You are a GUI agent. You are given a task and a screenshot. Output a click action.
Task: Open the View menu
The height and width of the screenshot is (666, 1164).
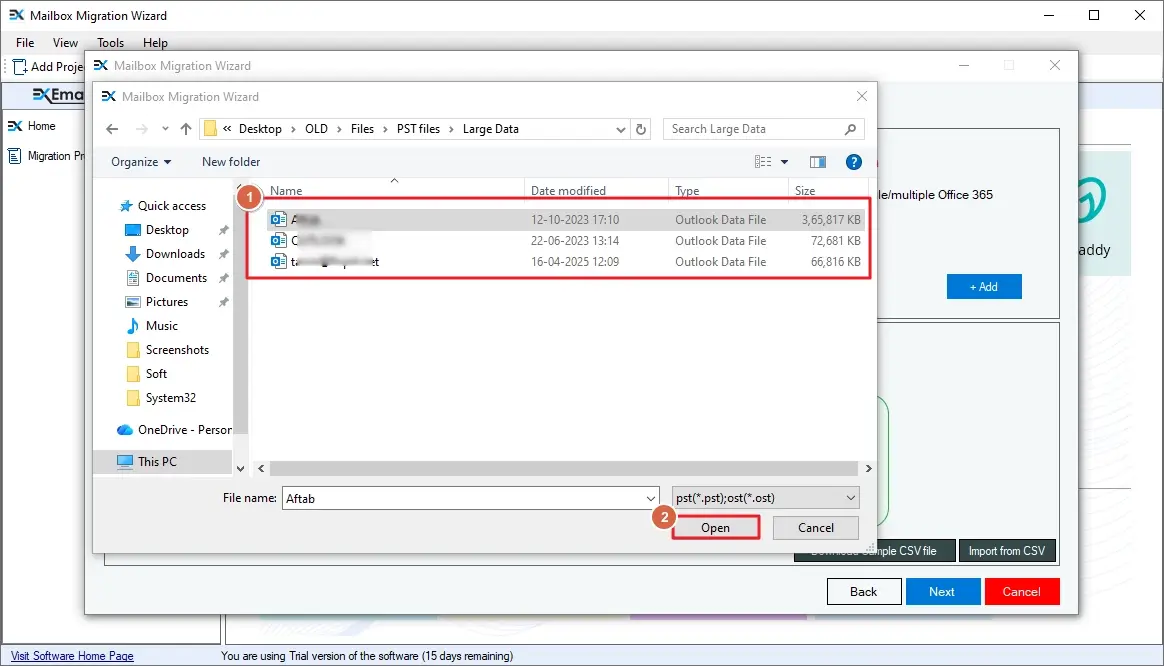(x=65, y=42)
